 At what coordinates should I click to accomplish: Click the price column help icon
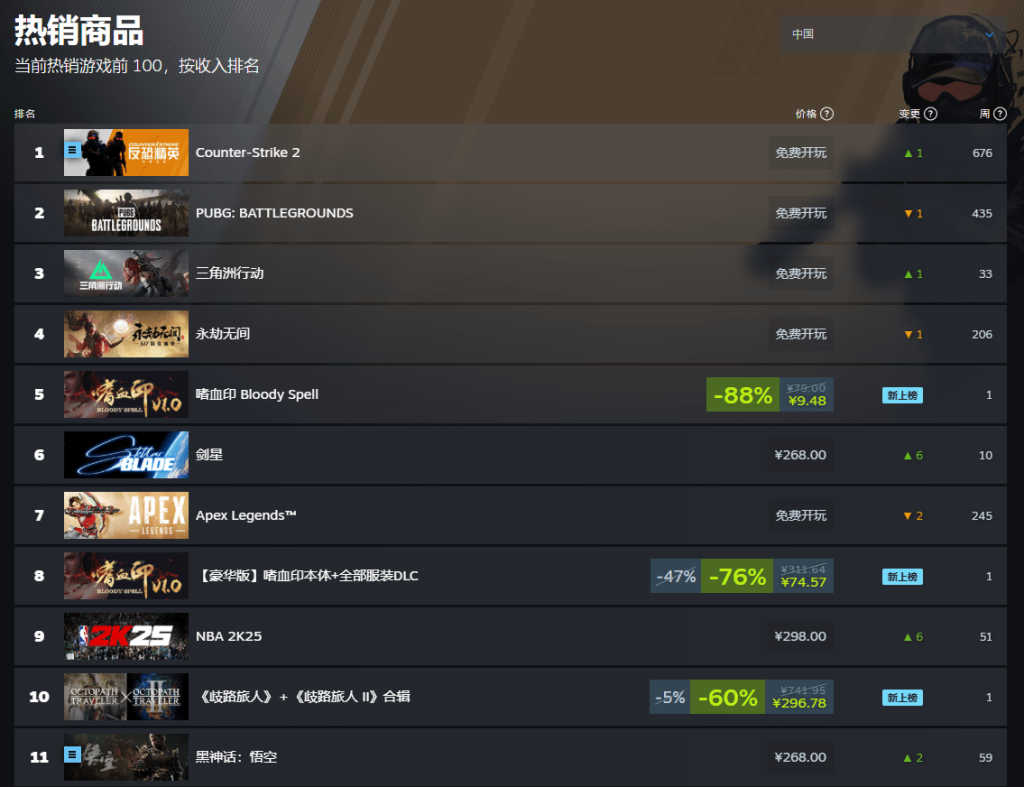point(827,114)
